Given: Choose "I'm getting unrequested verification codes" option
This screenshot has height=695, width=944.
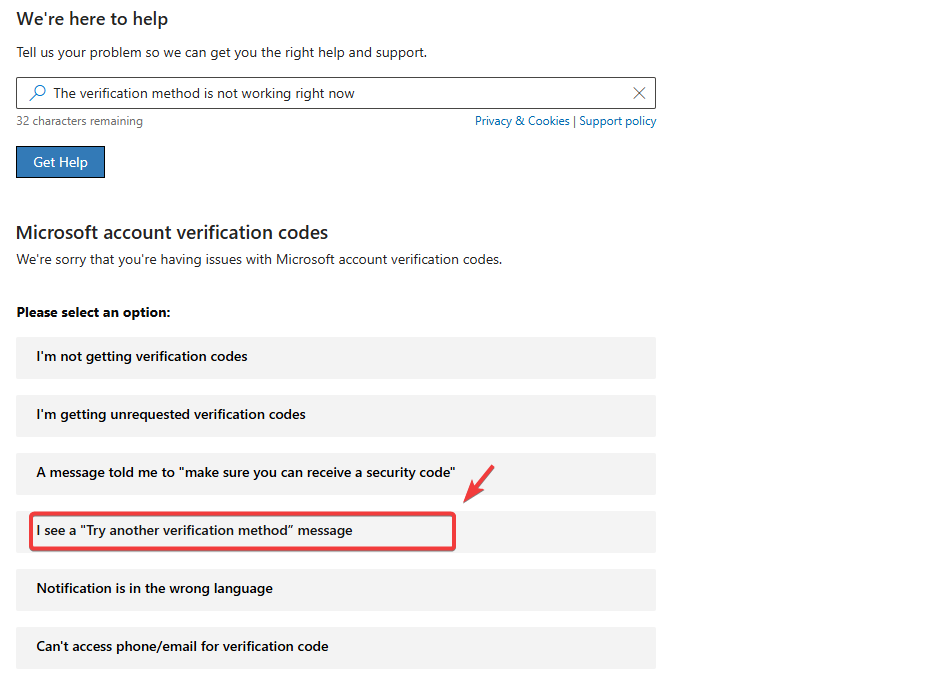Looking at the screenshot, I should (336, 415).
